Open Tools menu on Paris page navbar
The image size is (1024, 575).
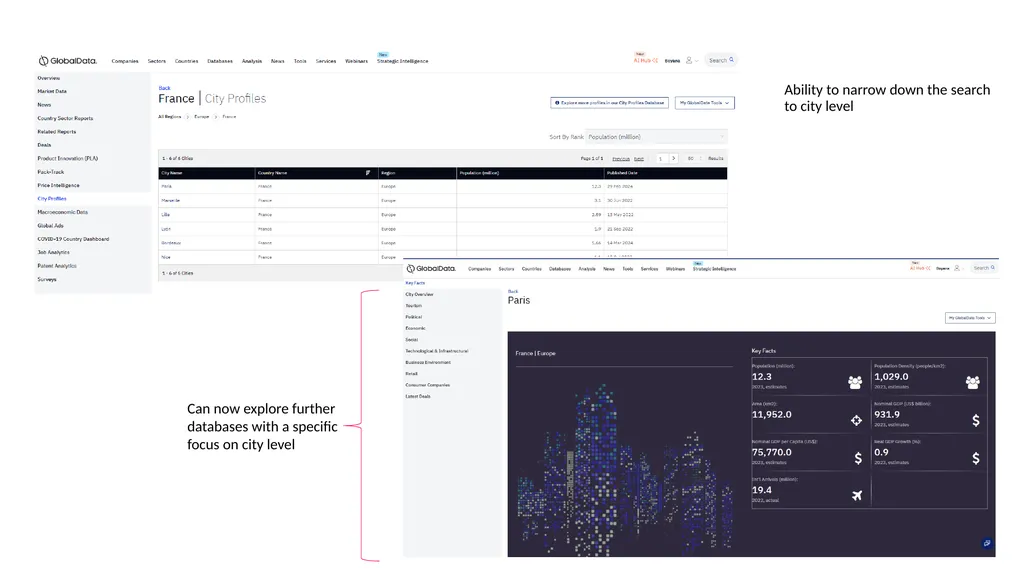(x=628, y=269)
